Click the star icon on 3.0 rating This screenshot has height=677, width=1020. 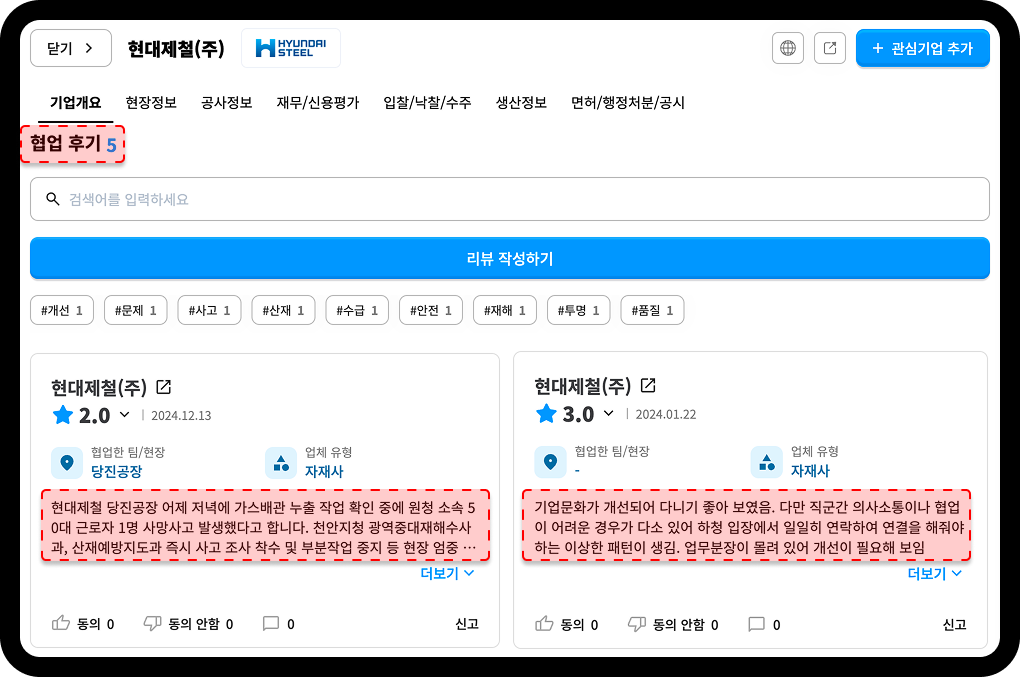546,414
